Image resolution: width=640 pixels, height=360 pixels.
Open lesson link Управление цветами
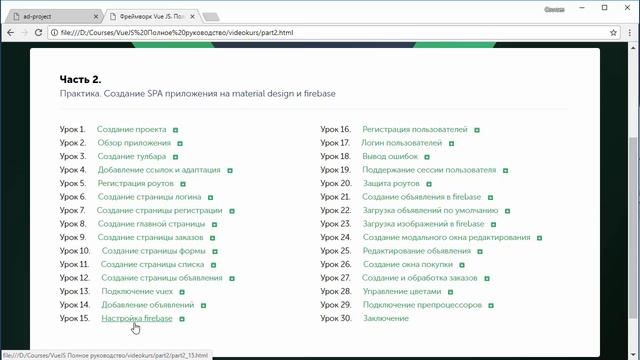[x=402, y=291]
